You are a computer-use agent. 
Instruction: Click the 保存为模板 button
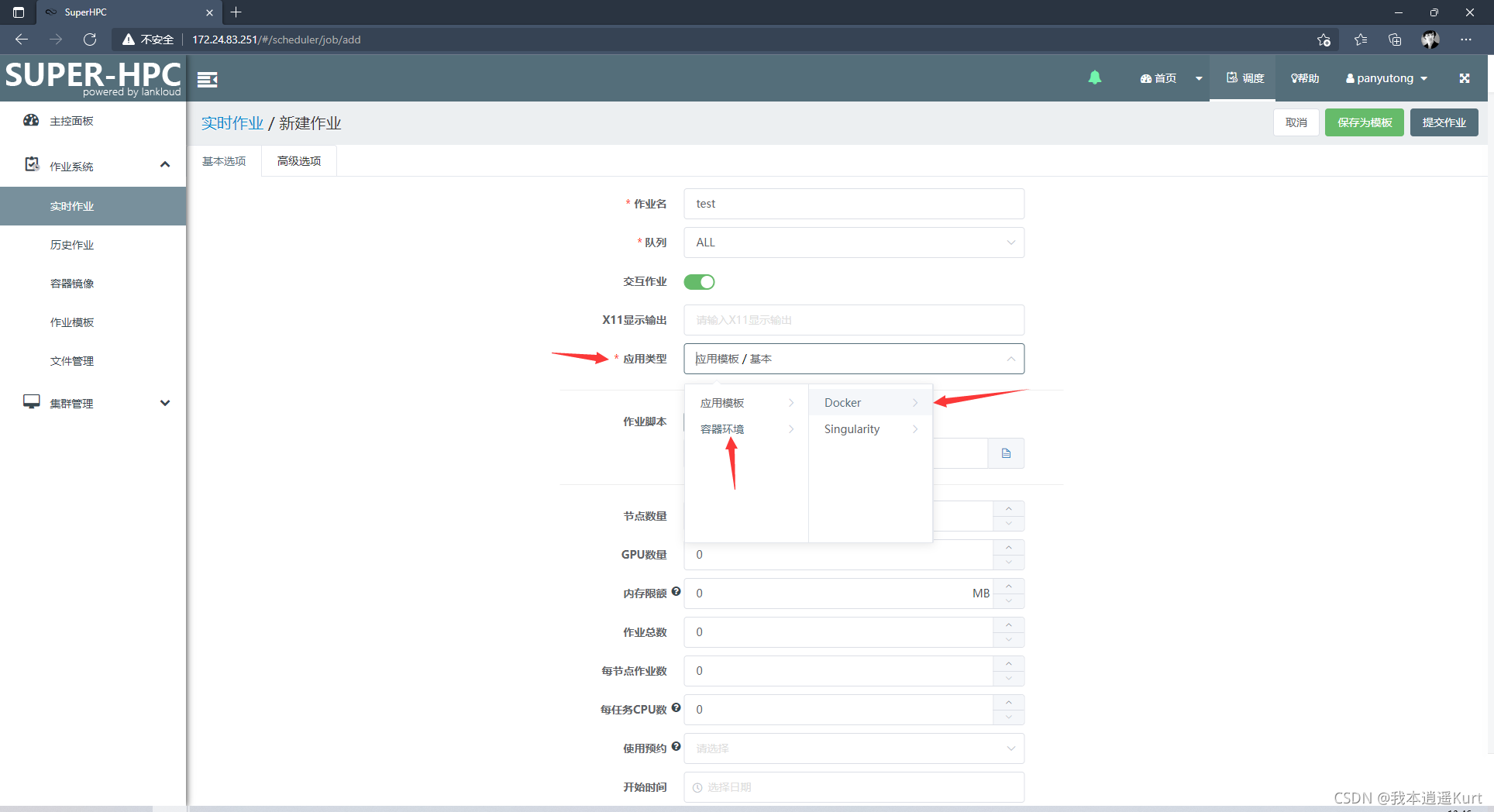pyautogui.click(x=1365, y=122)
